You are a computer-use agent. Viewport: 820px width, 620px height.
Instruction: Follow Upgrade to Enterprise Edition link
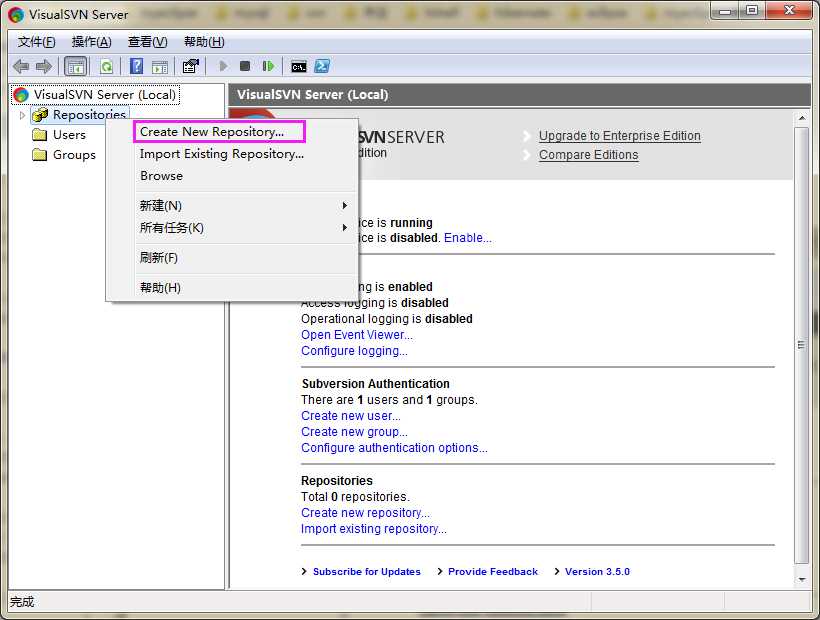(x=620, y=136)
